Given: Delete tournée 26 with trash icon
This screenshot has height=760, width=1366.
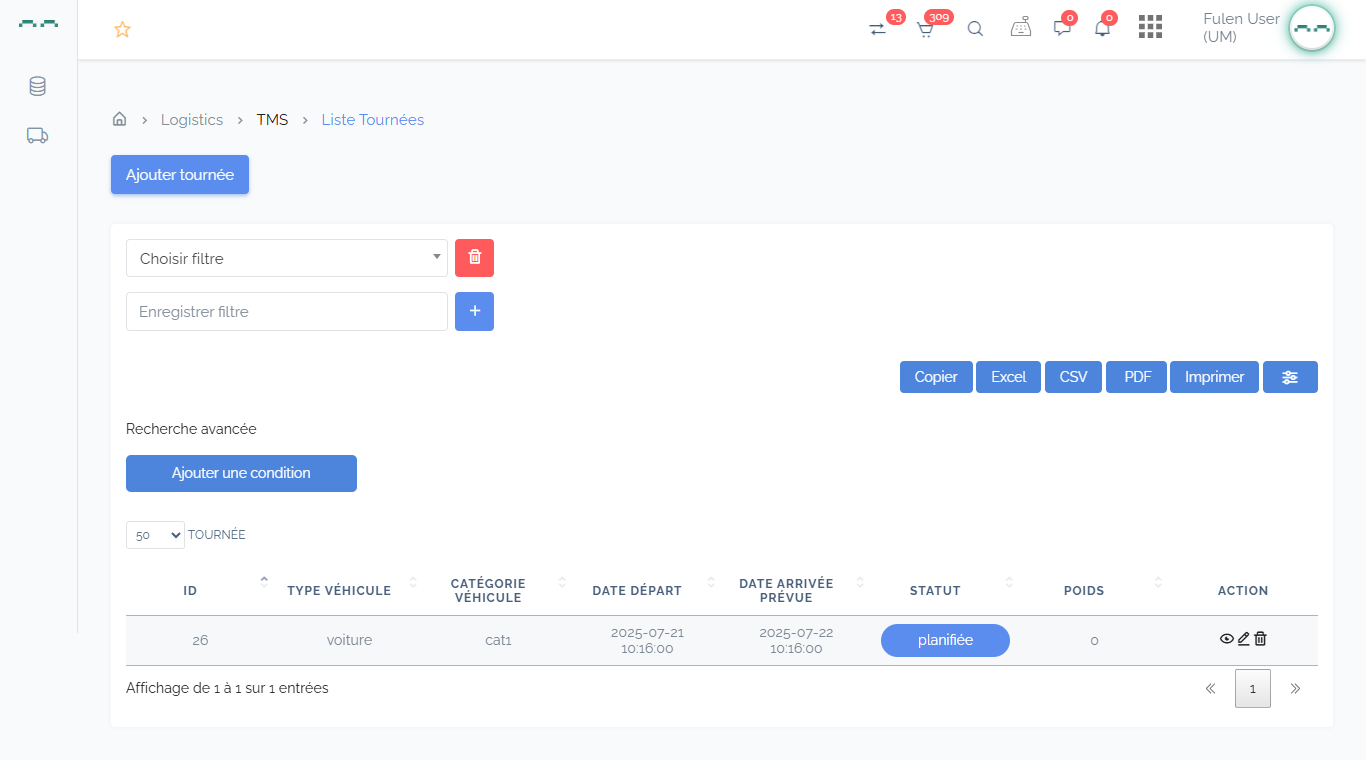Looking at the screenshot, I should [1260, 639].
